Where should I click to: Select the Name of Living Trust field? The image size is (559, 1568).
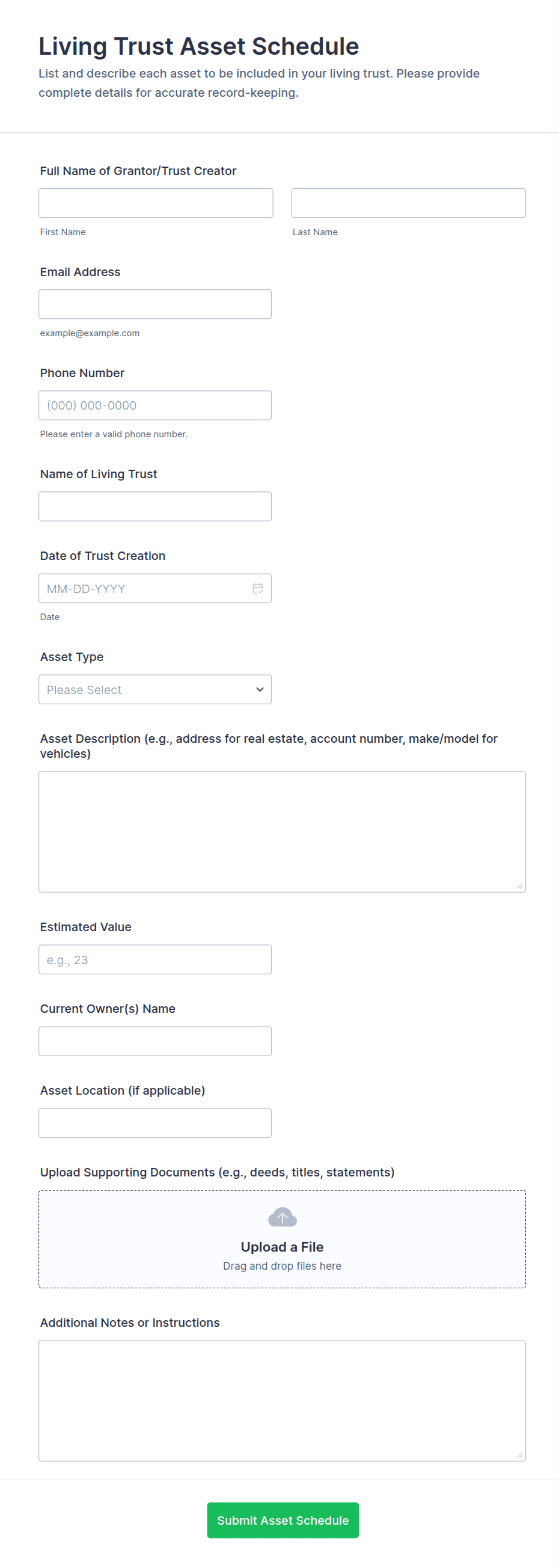[x=154, y=506]
